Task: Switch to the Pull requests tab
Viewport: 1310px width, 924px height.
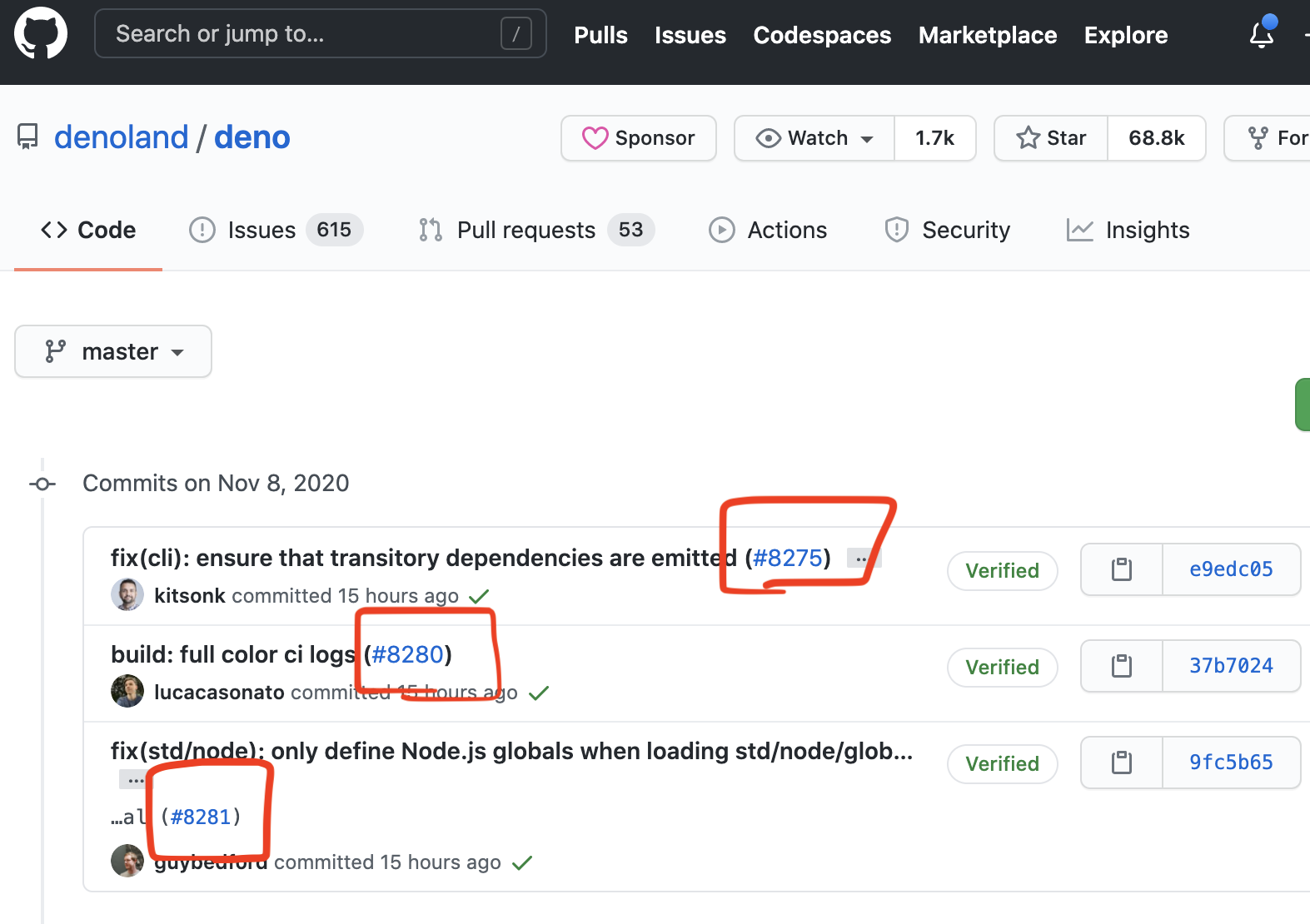Action: coord(536,230)
